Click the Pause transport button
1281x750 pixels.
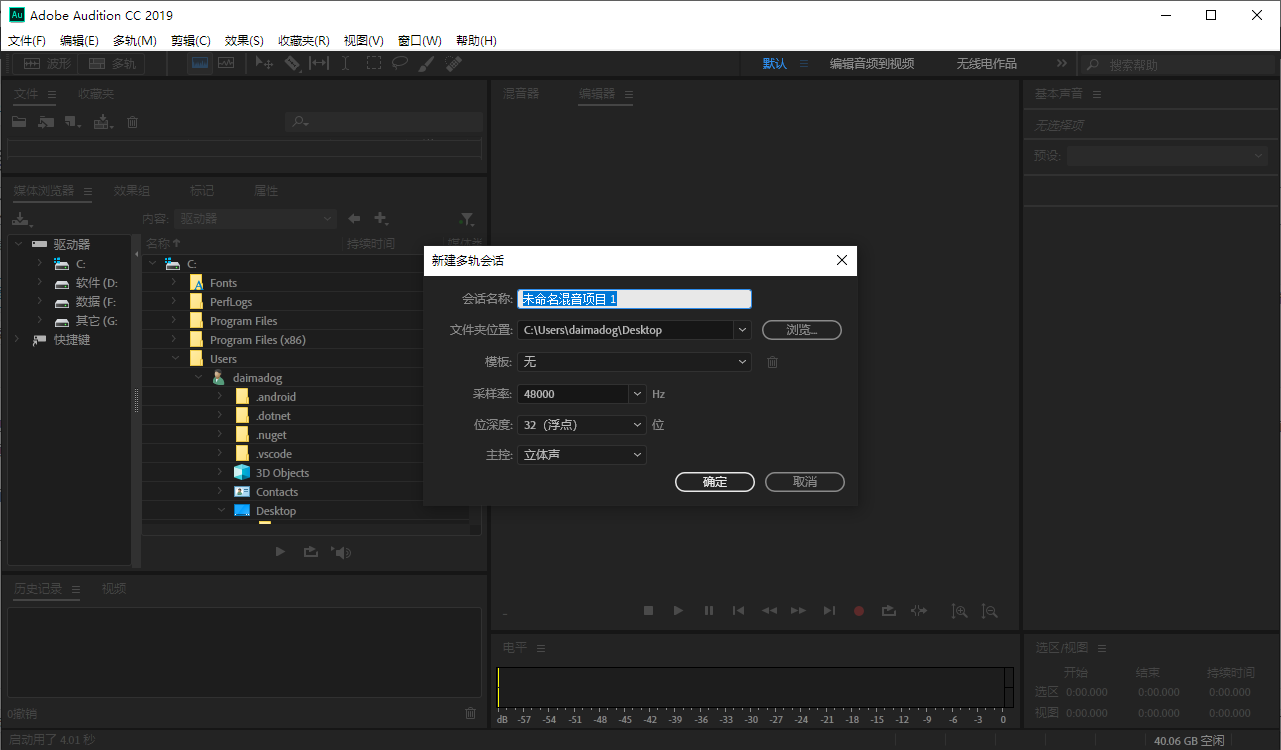click(x=709, y=610)
